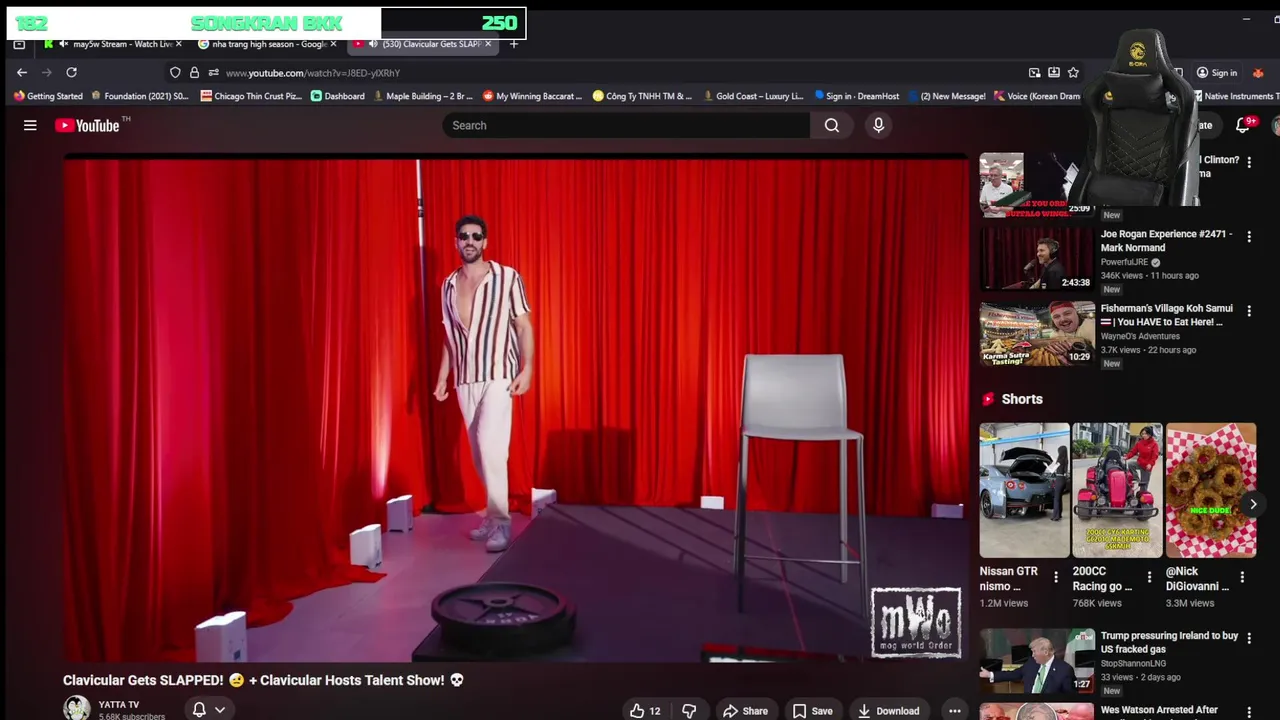The image size is (1280, 720).
Task: Open Nick DiGiovanni short thumbnail
Action: [1210, 490]
